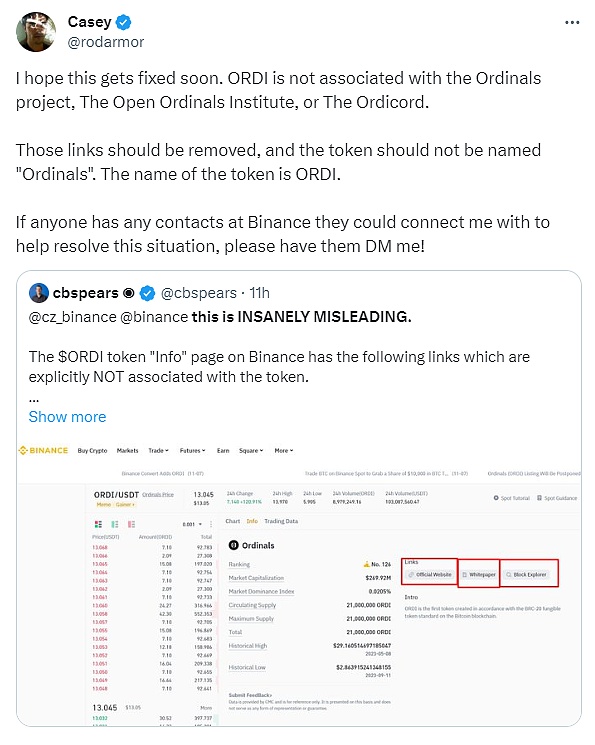Open Casey's profile avatar
This screenshot has height=745, width=595.
click(36, 32)
